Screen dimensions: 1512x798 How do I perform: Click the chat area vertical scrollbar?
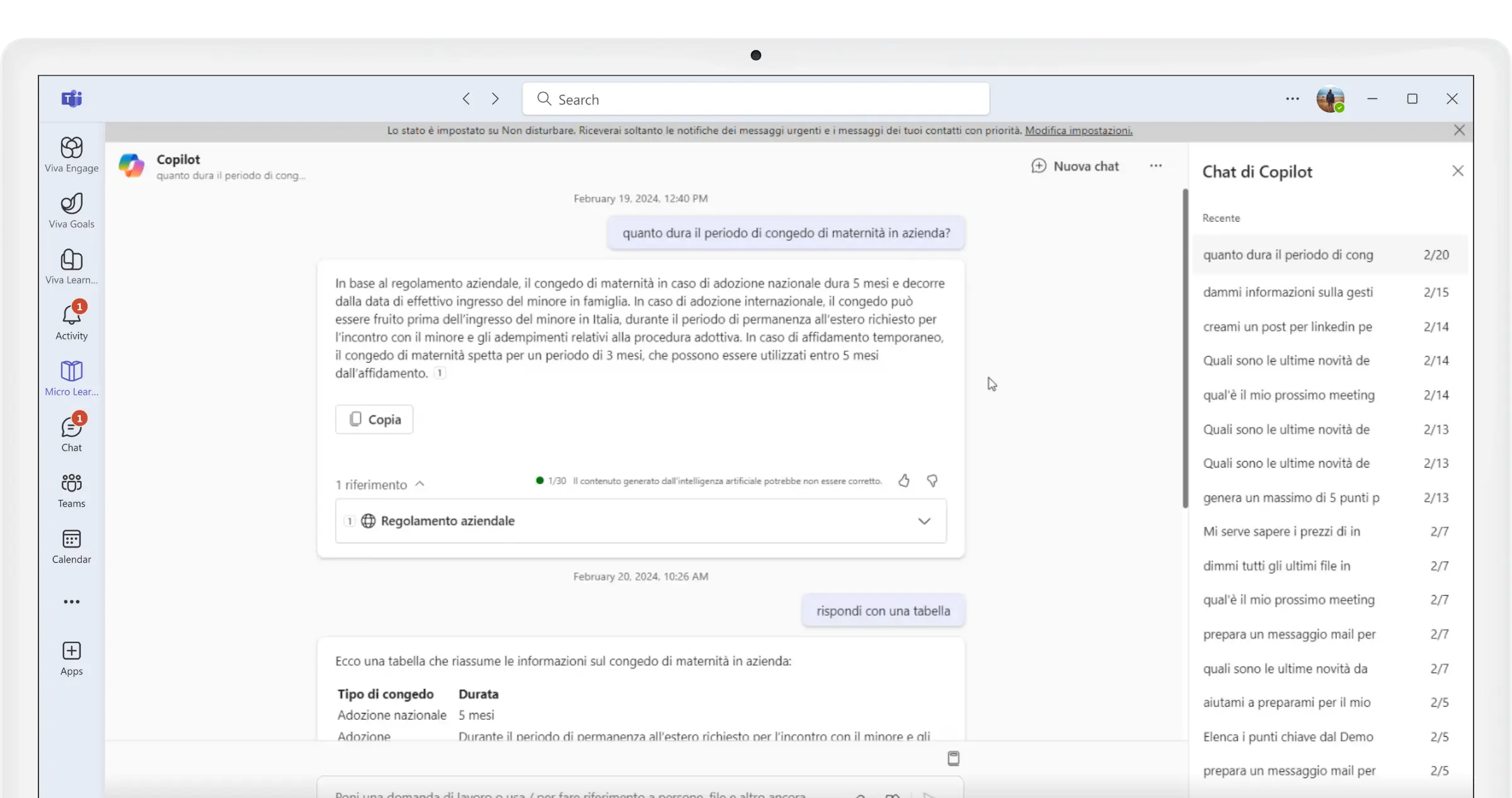[x=1185, y=348]
